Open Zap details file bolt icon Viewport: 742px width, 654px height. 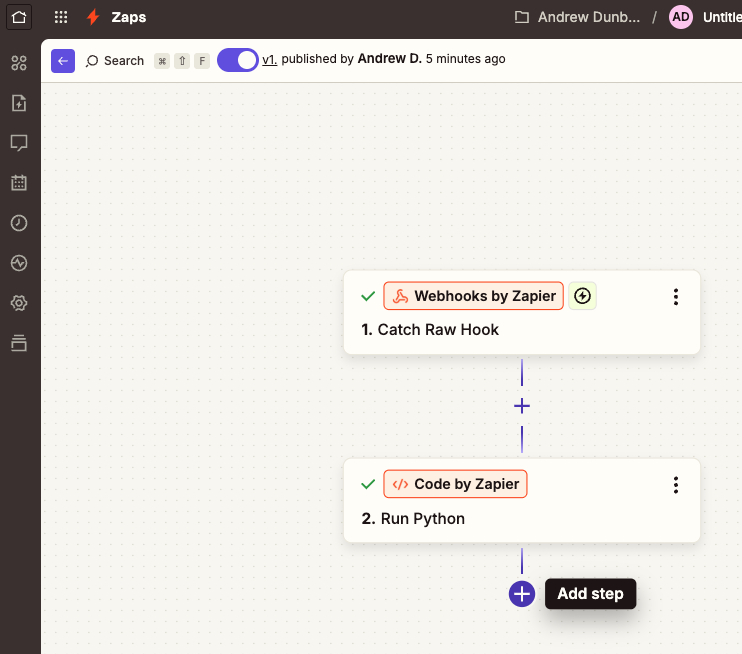coord(19,103)
